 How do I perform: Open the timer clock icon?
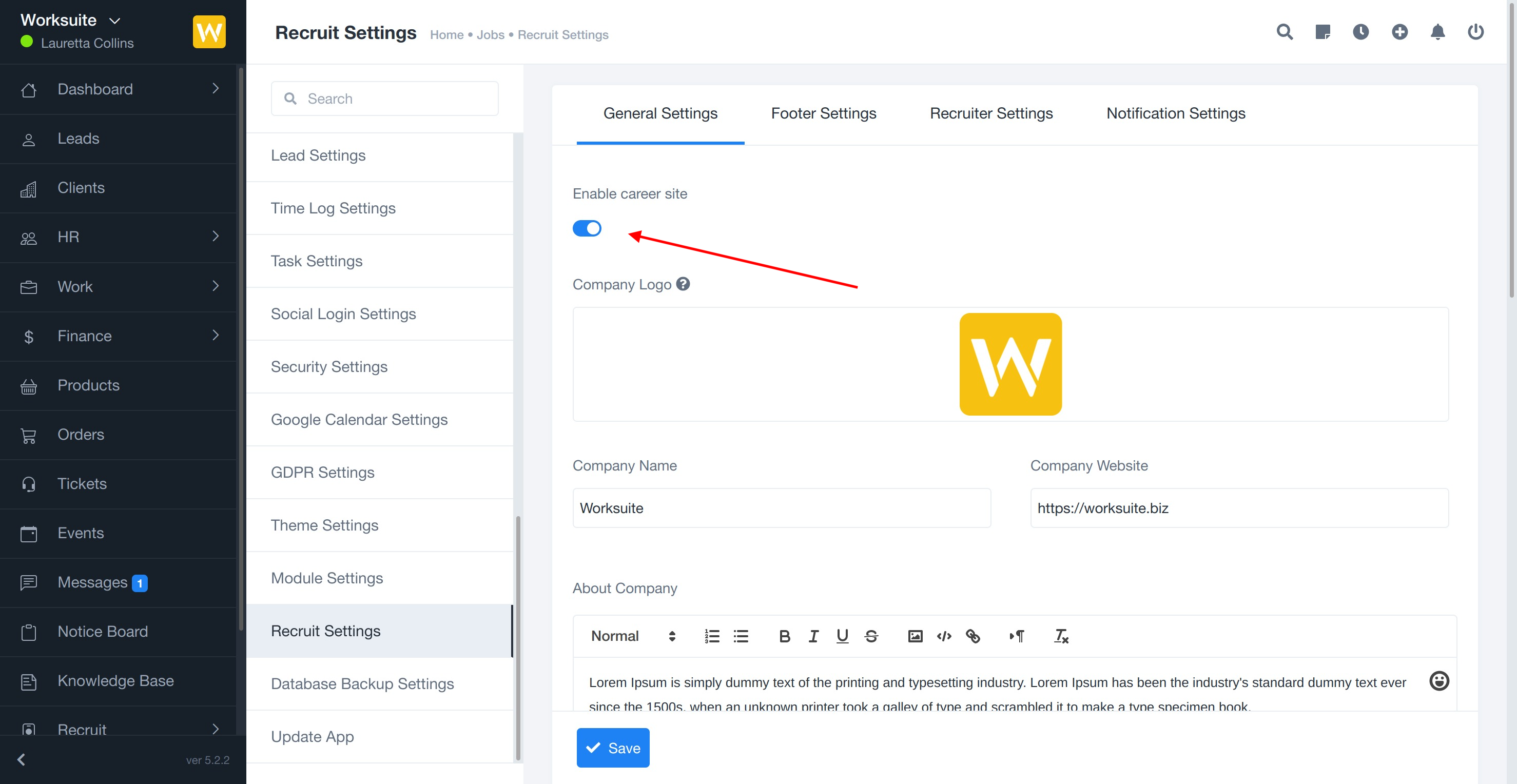[1360, 32]
